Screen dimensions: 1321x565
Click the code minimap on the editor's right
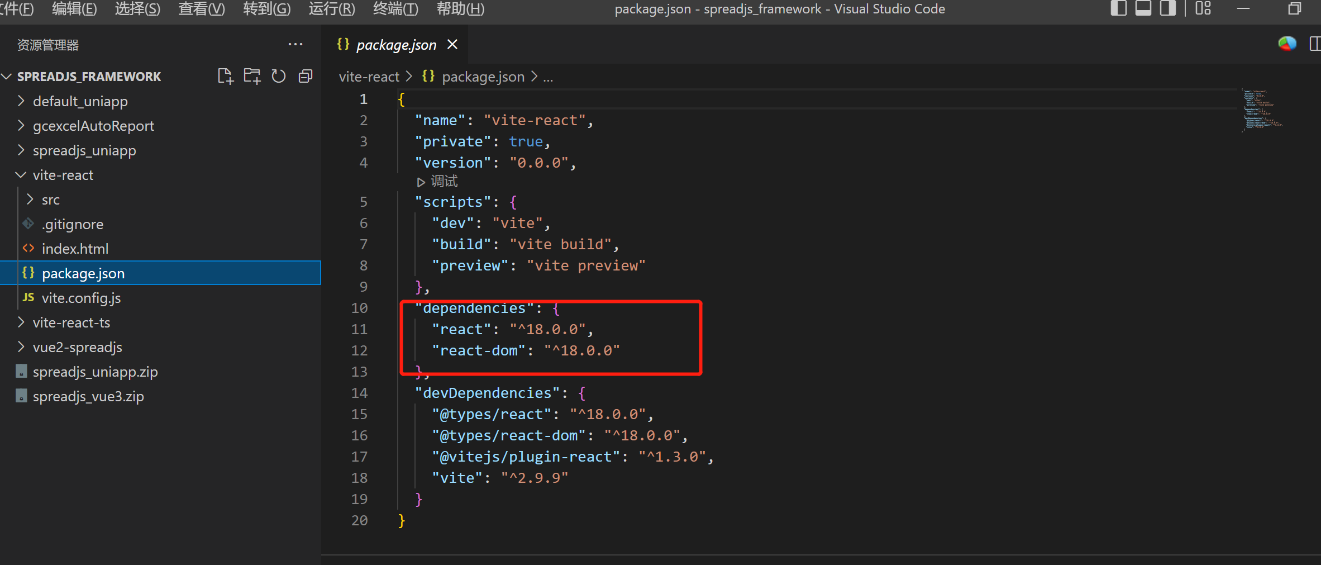tap(1262, 110)
